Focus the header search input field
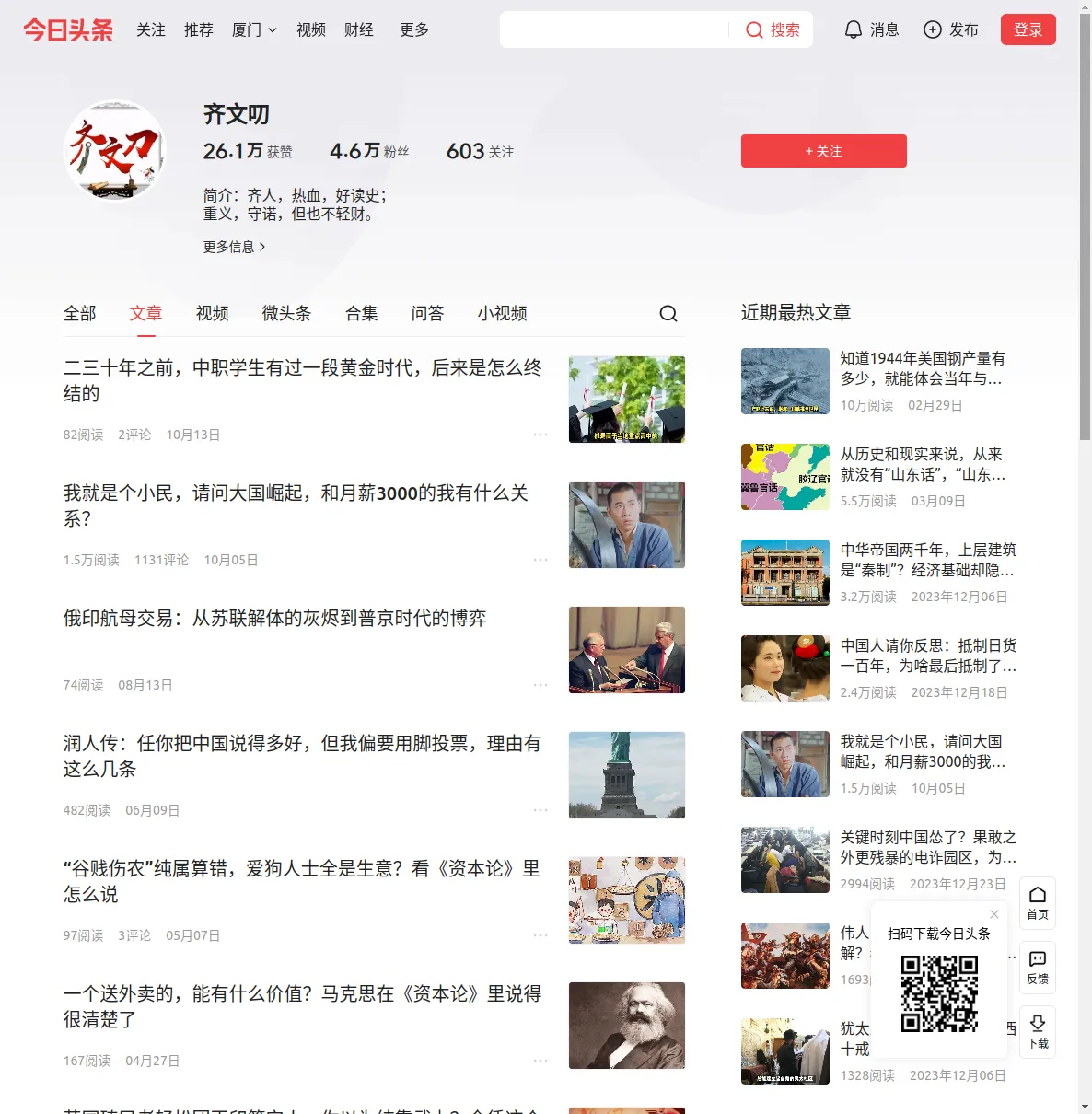The image size is (1092, 1114). coord(615,30)
